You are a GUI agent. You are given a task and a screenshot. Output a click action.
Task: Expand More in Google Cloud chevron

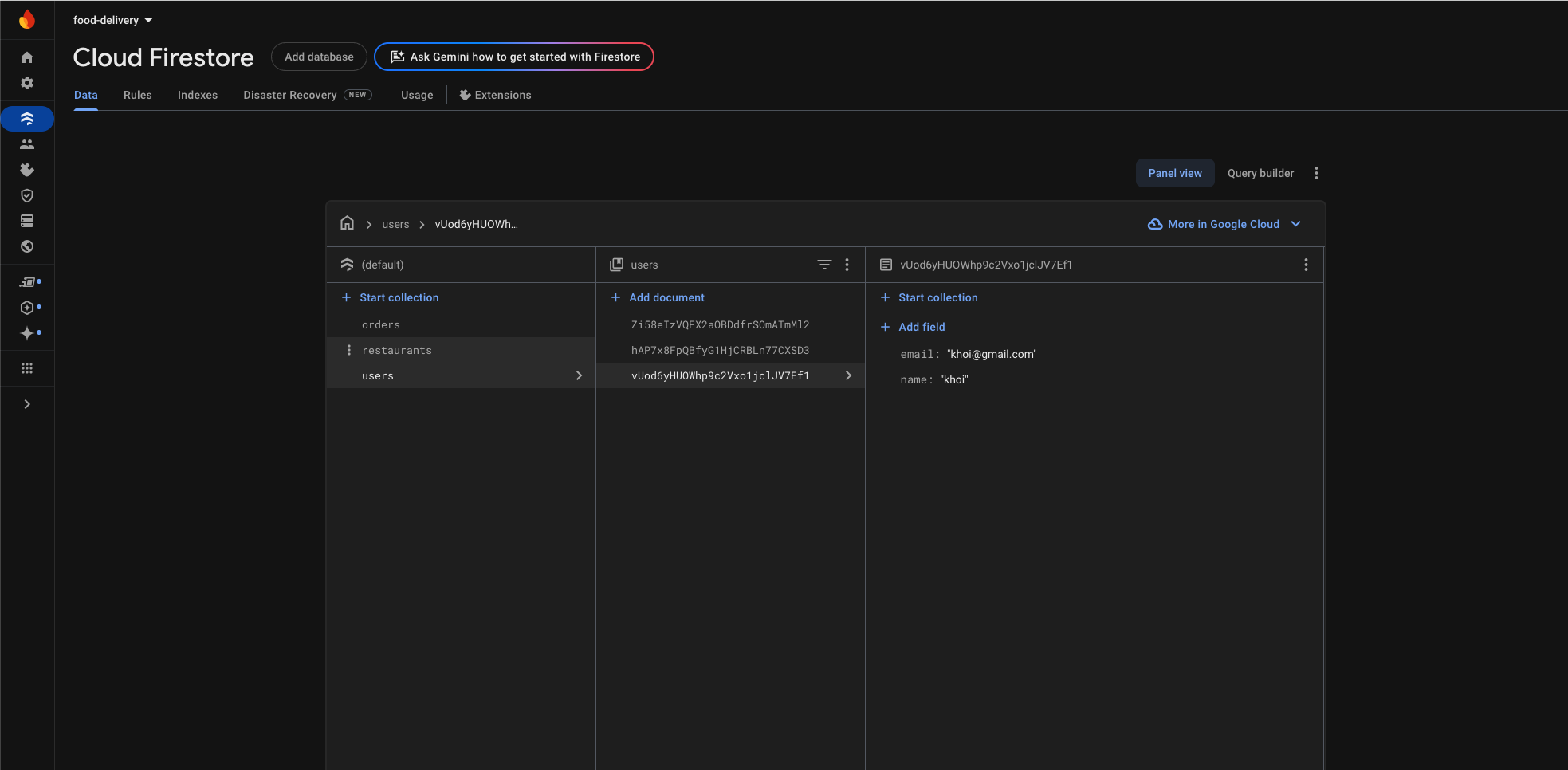click(1296, 224)
